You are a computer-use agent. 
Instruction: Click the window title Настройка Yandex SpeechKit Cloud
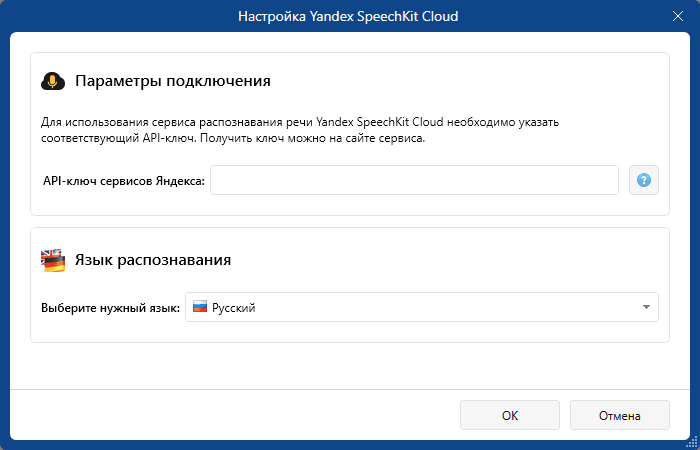coord(348,17)
